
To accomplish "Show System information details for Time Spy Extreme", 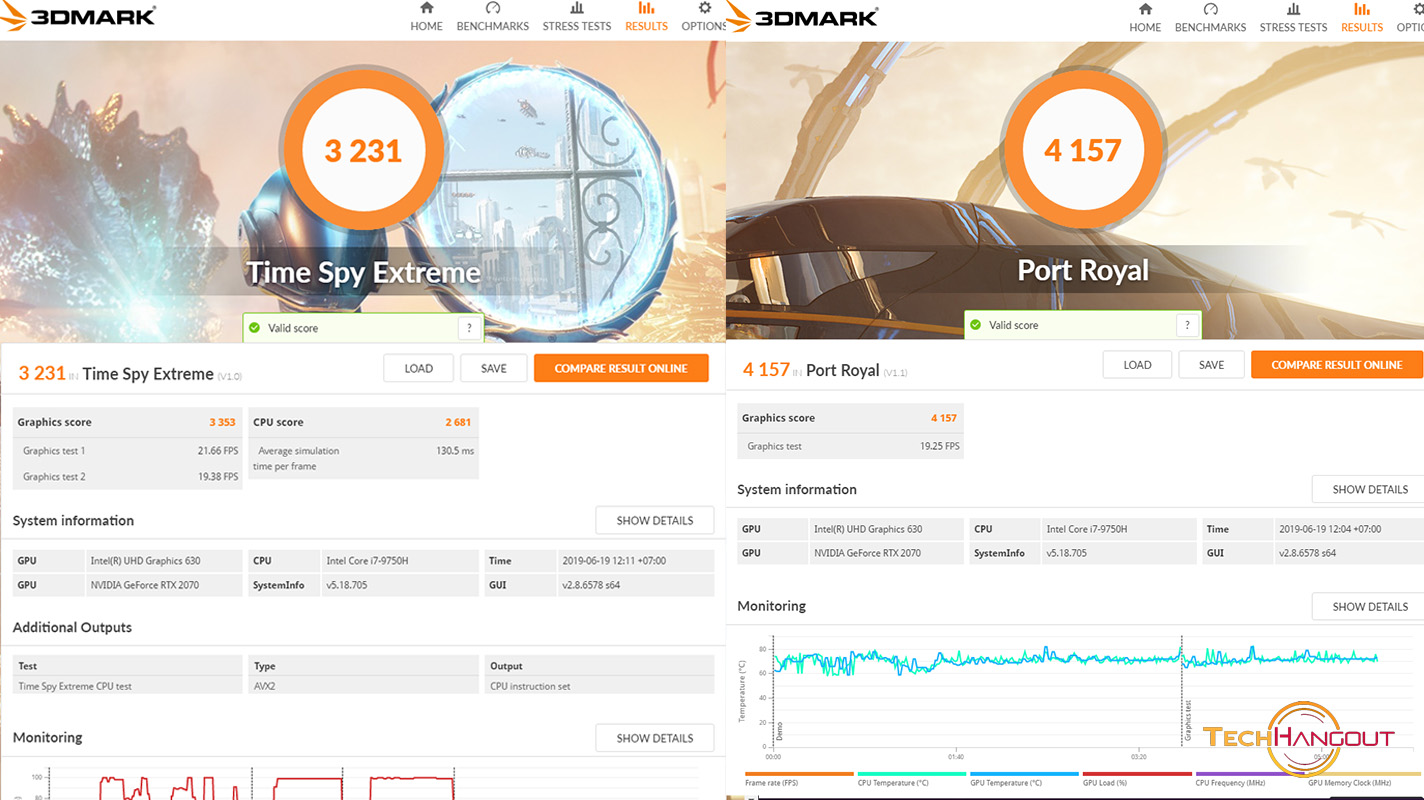I will tap(655, 520).
